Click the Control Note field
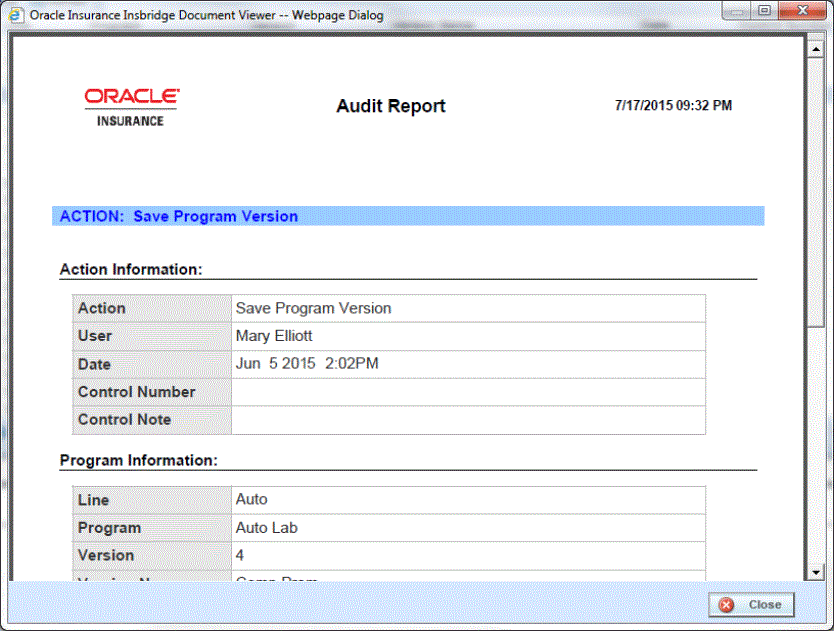 [400, 420]
